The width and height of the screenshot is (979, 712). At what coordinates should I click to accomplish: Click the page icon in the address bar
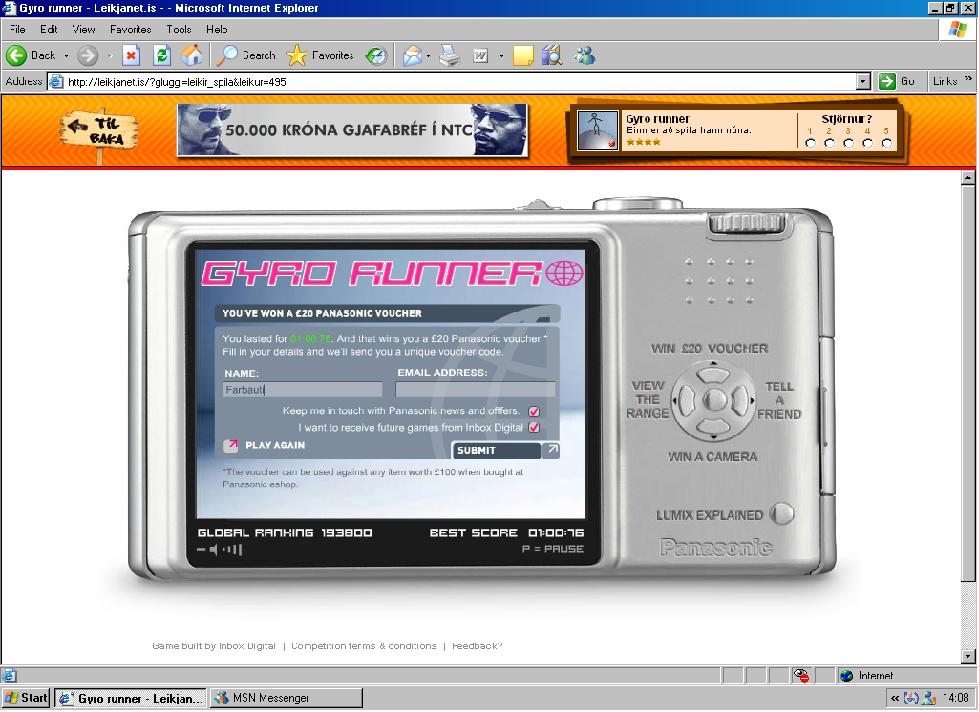56,82
